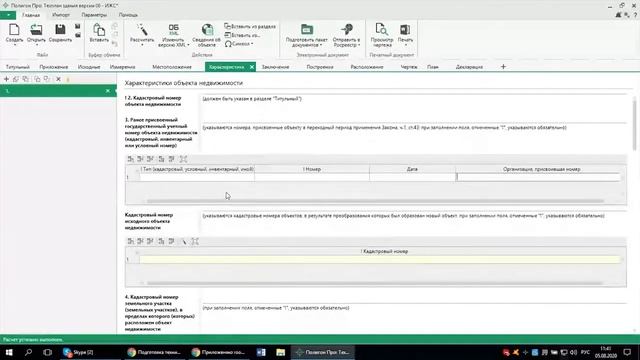Go to the Исходные section tab
Image resolution: width=640 pixels, height=360 pixels.
89,67
